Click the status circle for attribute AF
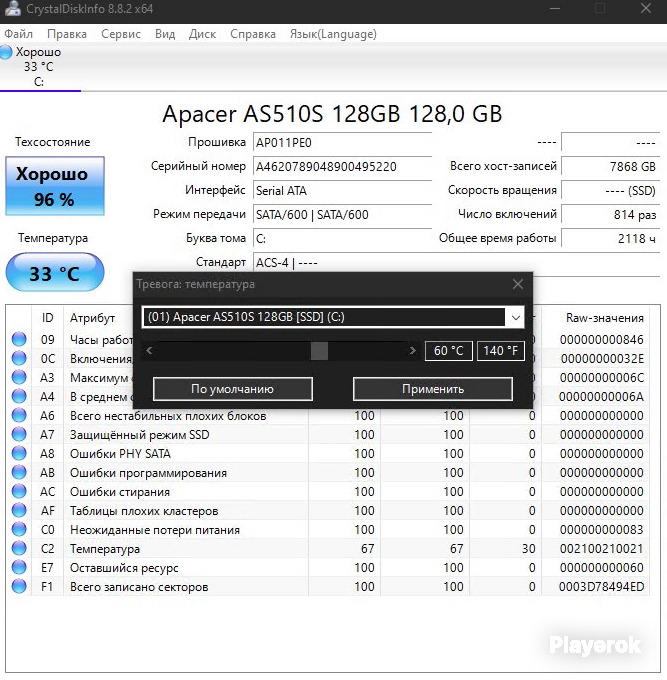The image size is (667, 680). 19,510
